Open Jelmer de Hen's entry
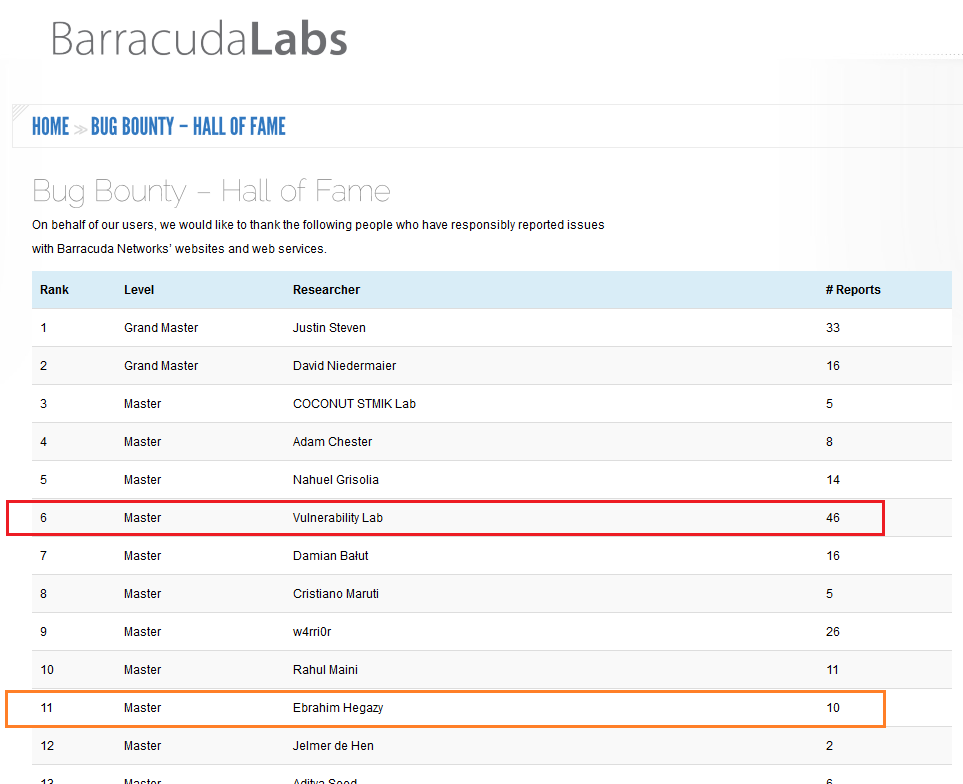The width and height of the screenshot is (963, 784). point(333,745)
